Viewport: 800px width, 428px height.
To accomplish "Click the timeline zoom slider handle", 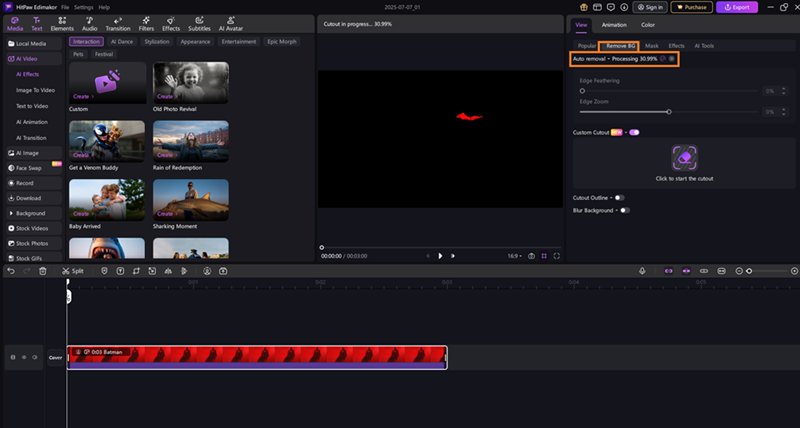I will pyautogui.click(x=749, y=271).
